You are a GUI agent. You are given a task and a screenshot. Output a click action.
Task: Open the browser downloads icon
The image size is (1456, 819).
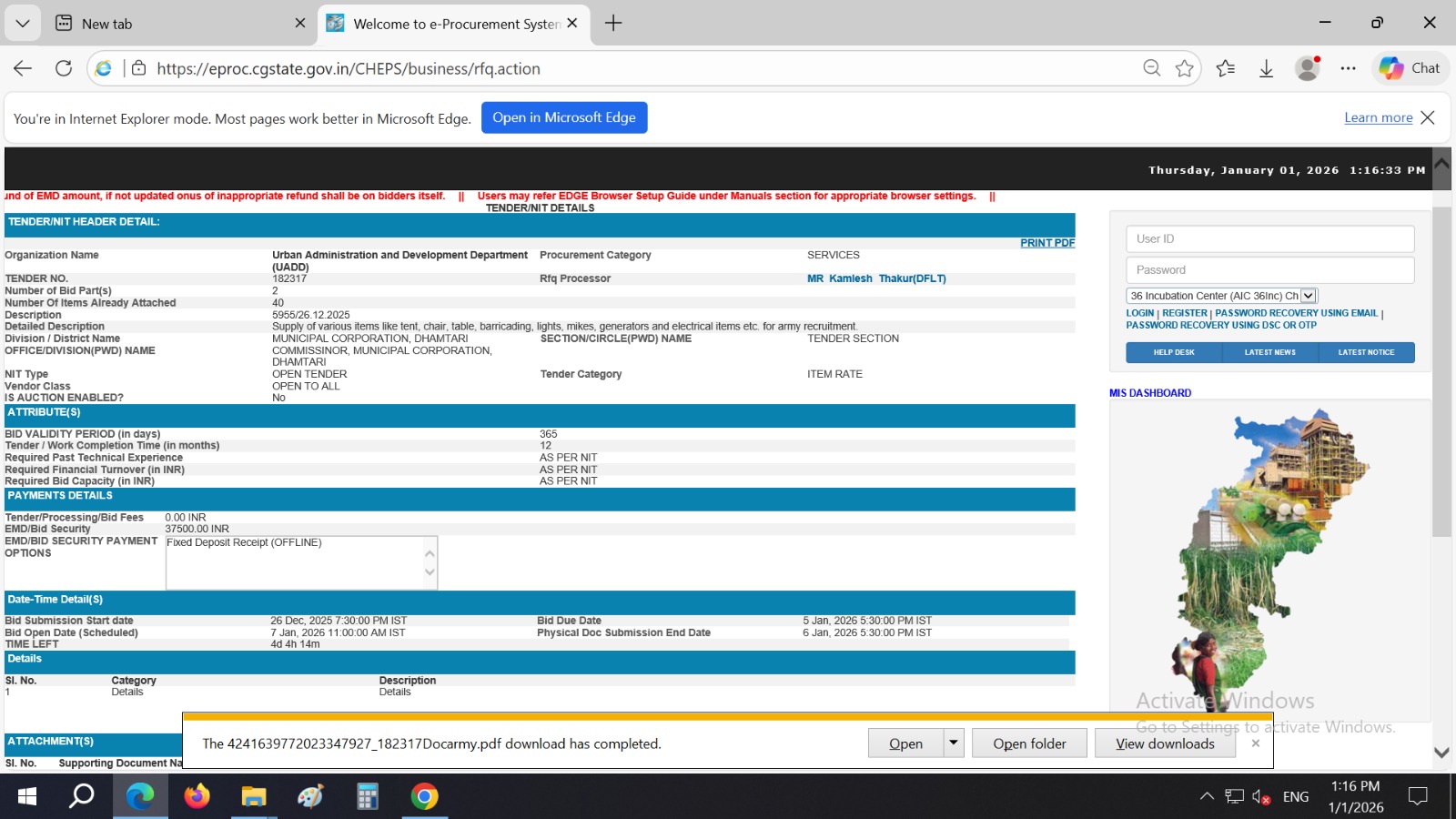(x=1266, y=68)
